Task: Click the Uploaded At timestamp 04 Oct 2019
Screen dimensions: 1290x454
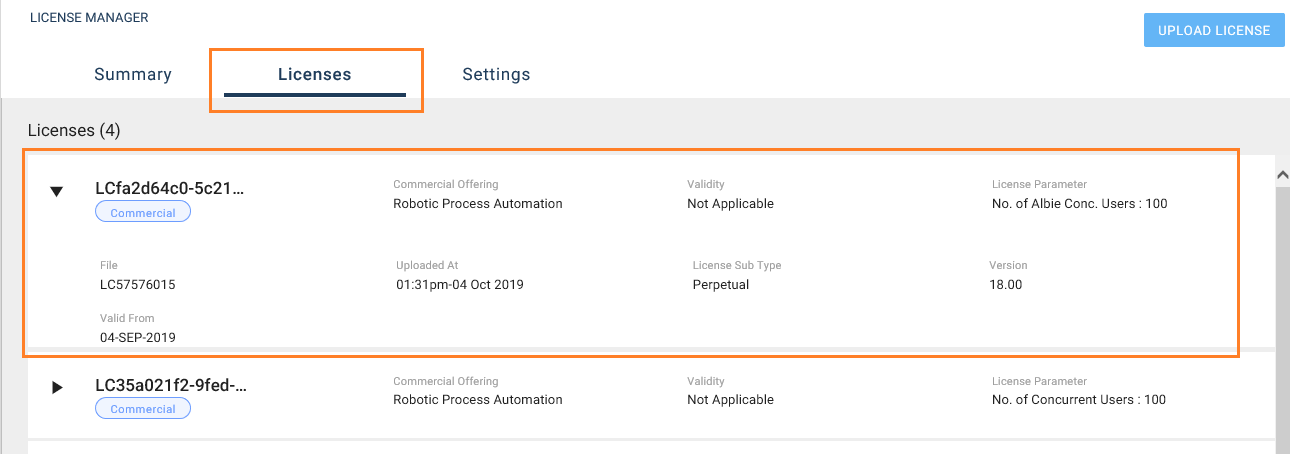Action: [x=459, y=285]
